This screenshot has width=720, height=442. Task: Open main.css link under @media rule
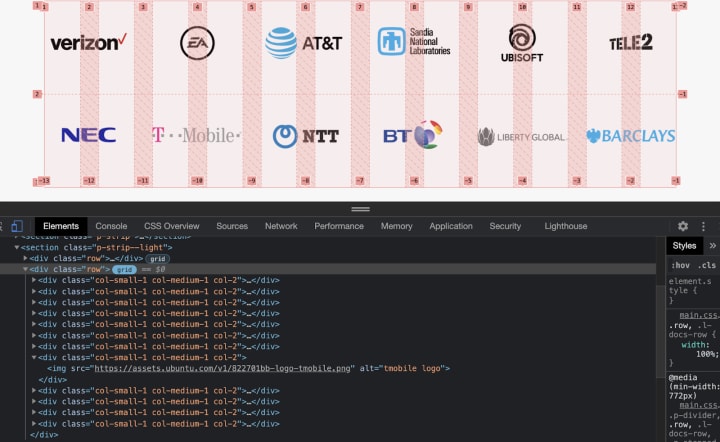pos(699,405)
